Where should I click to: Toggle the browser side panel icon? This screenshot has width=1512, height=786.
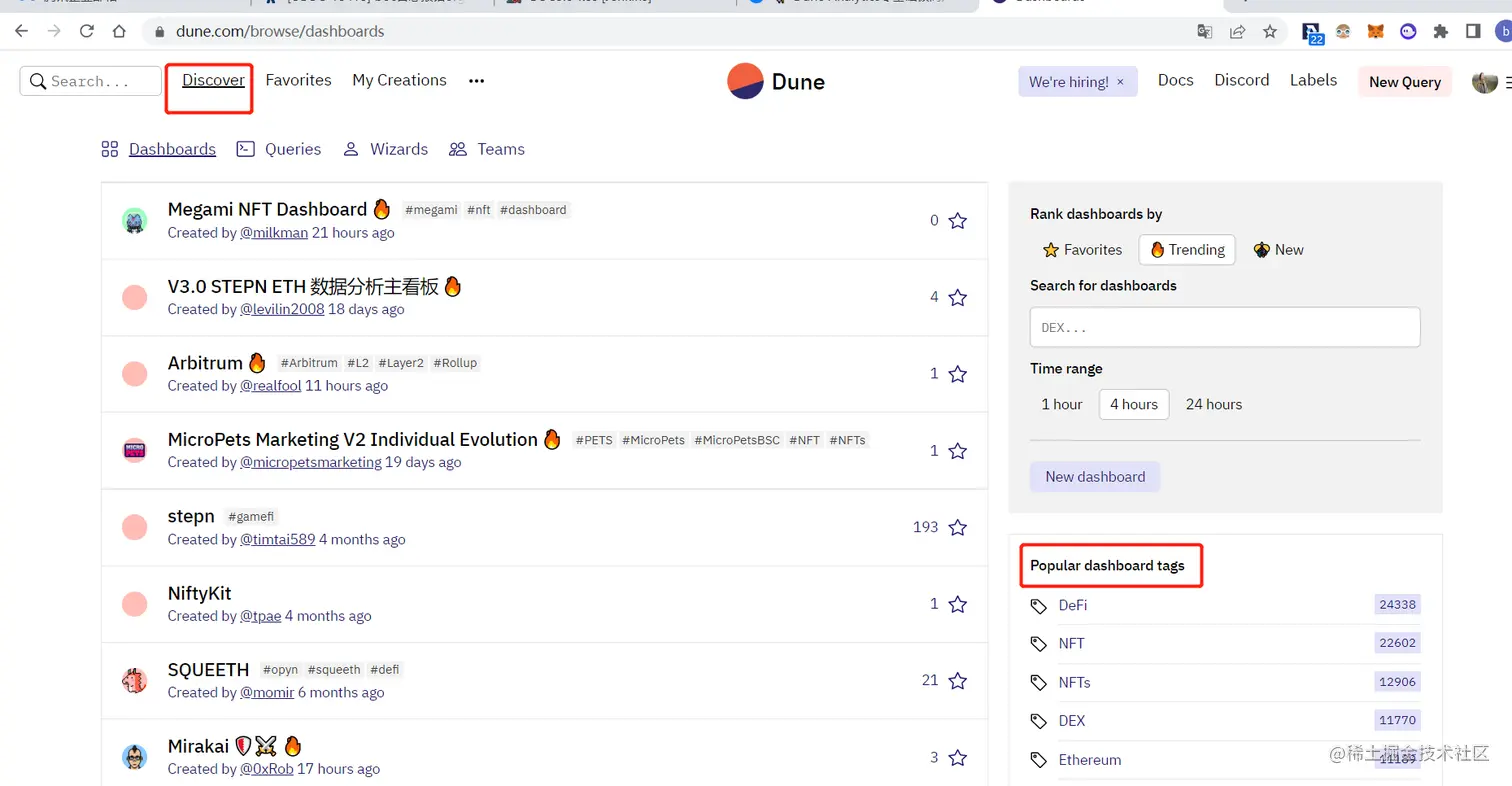(x=1473, y=31)
